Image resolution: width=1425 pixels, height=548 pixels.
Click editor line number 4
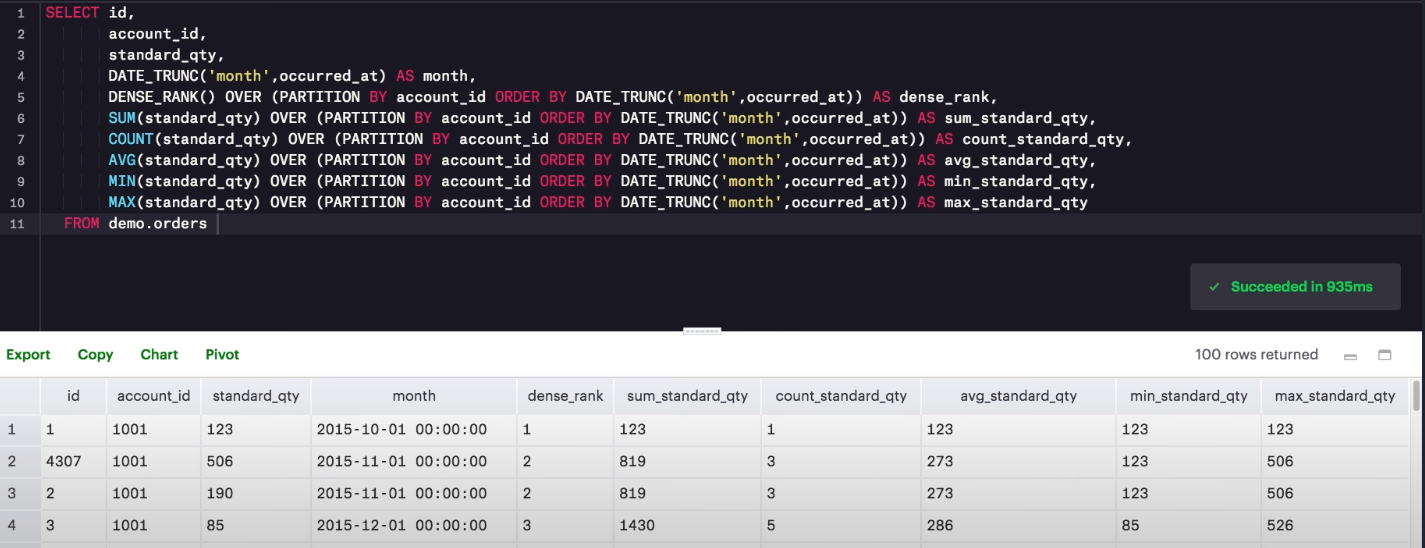point(20,76)
